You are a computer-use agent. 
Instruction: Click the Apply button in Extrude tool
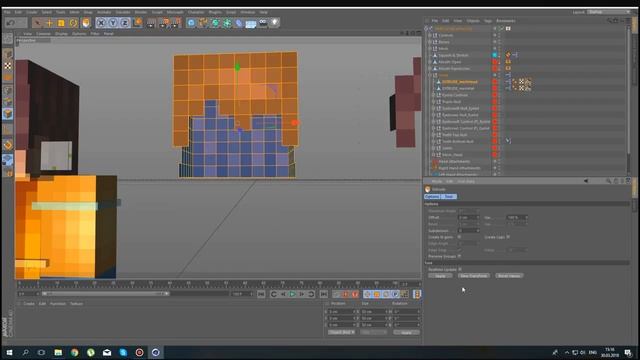tap(440, 276)
